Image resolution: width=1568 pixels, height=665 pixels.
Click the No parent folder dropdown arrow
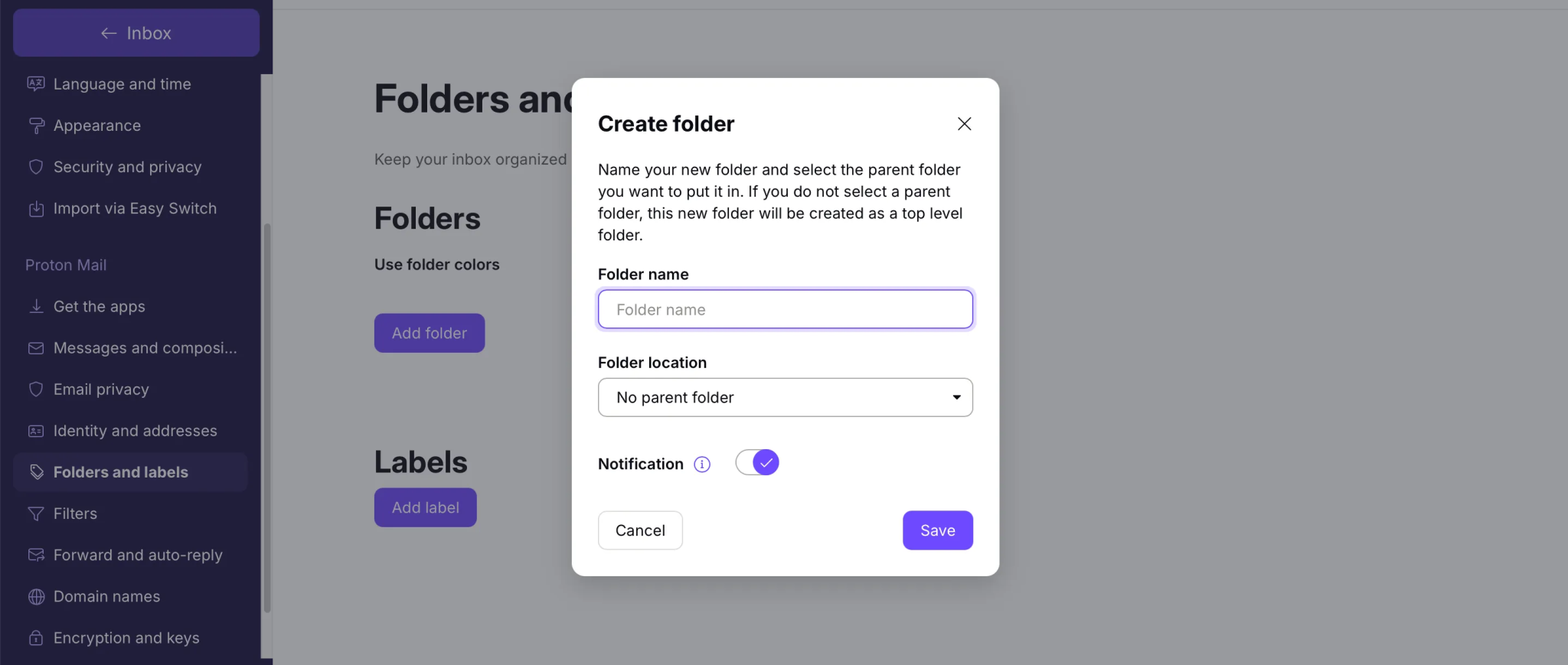point(956,397)
